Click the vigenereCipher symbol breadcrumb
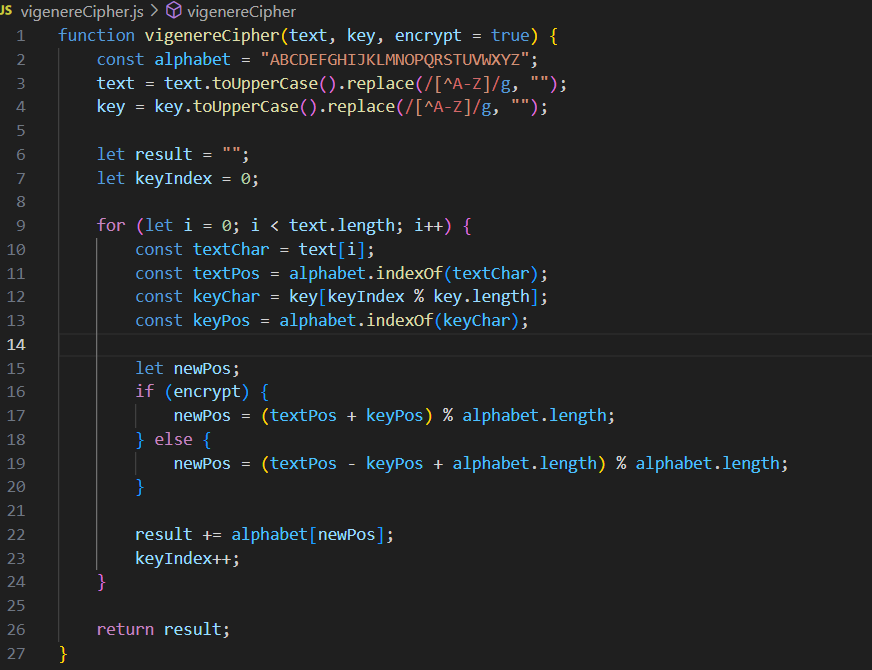 [x=241, y=12]
